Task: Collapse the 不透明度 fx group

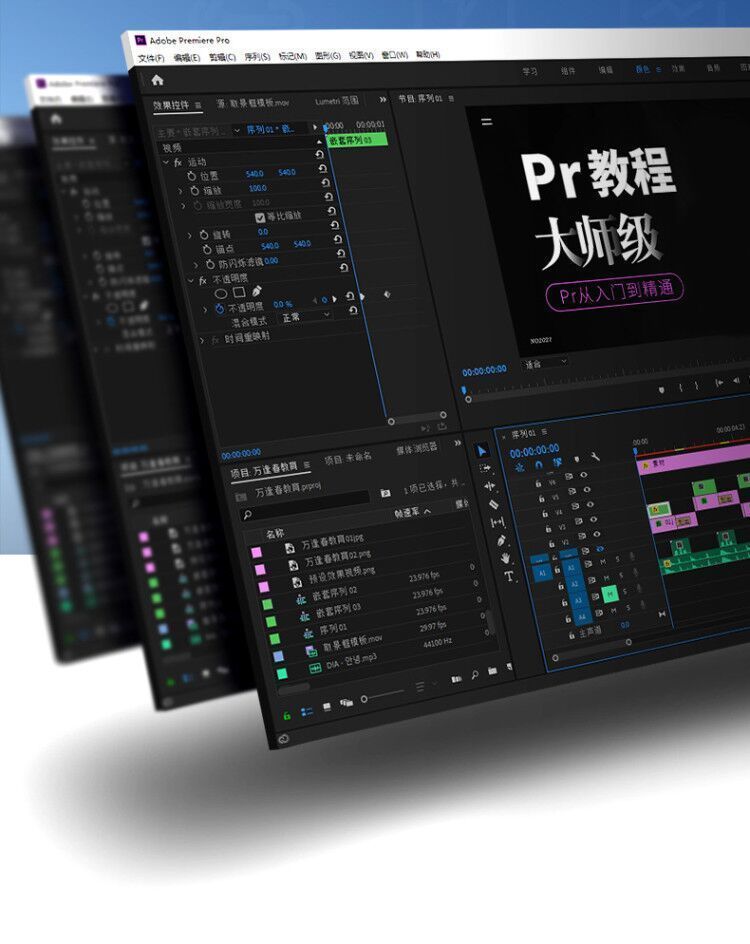Action: (x=191, y=281)
